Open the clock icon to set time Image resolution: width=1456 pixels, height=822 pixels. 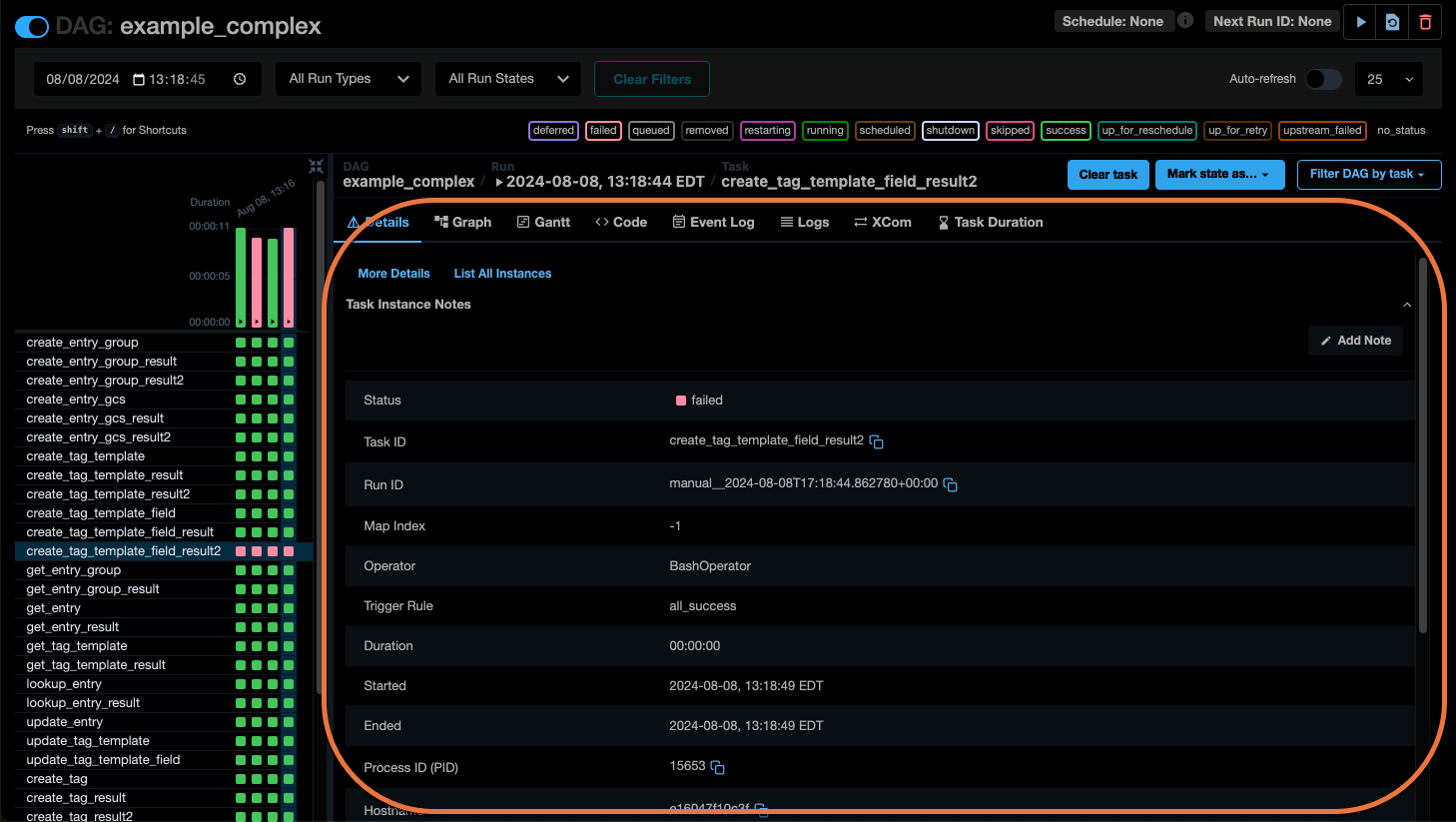(239, 78)
